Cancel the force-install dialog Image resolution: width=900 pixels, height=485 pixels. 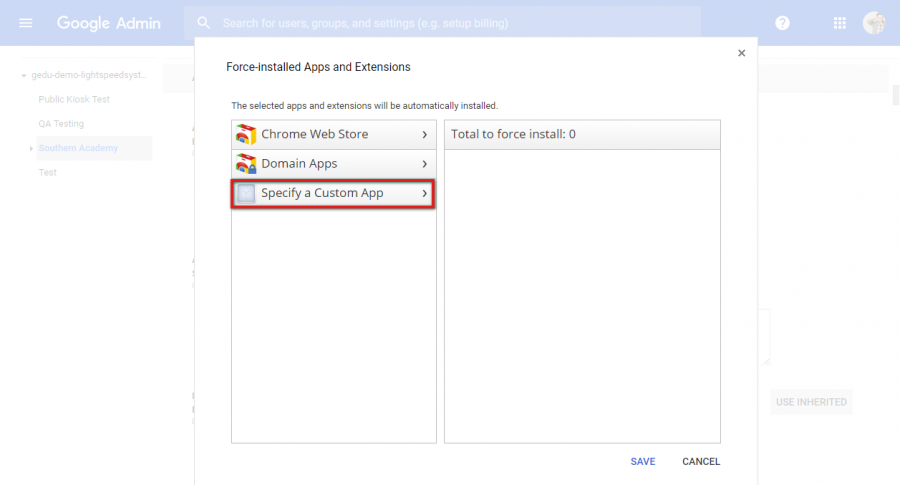tap(701, 461)
